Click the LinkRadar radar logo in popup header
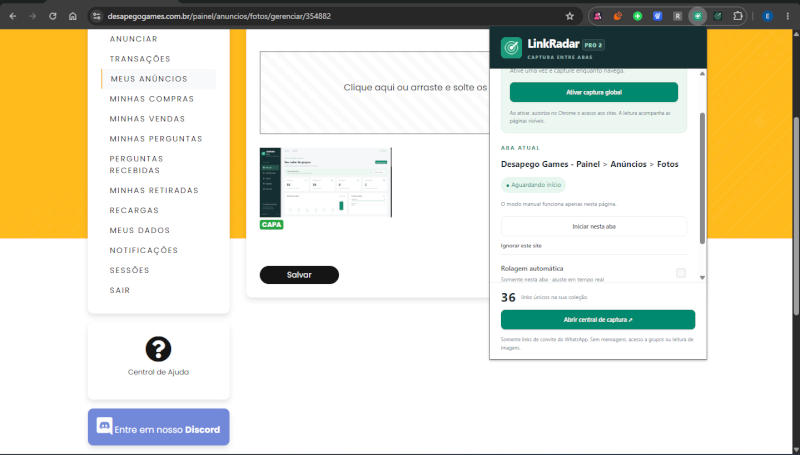Image resolution: width=800 pixels, height=455 pixels. 511,47
